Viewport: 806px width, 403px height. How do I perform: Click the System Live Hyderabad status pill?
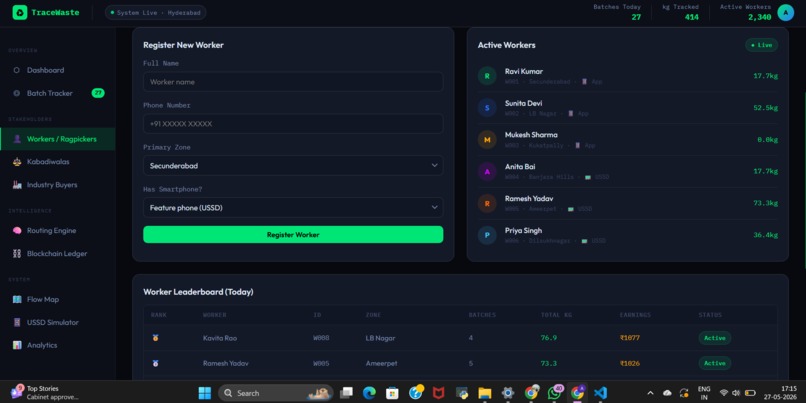point(155,12)
